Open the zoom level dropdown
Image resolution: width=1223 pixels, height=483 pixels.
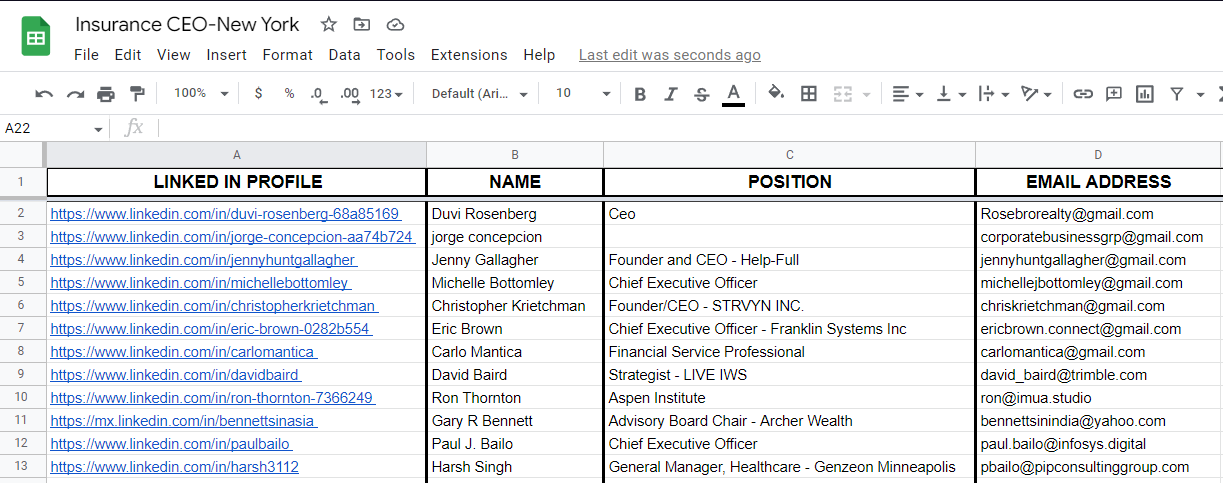[x=201, y=94]
